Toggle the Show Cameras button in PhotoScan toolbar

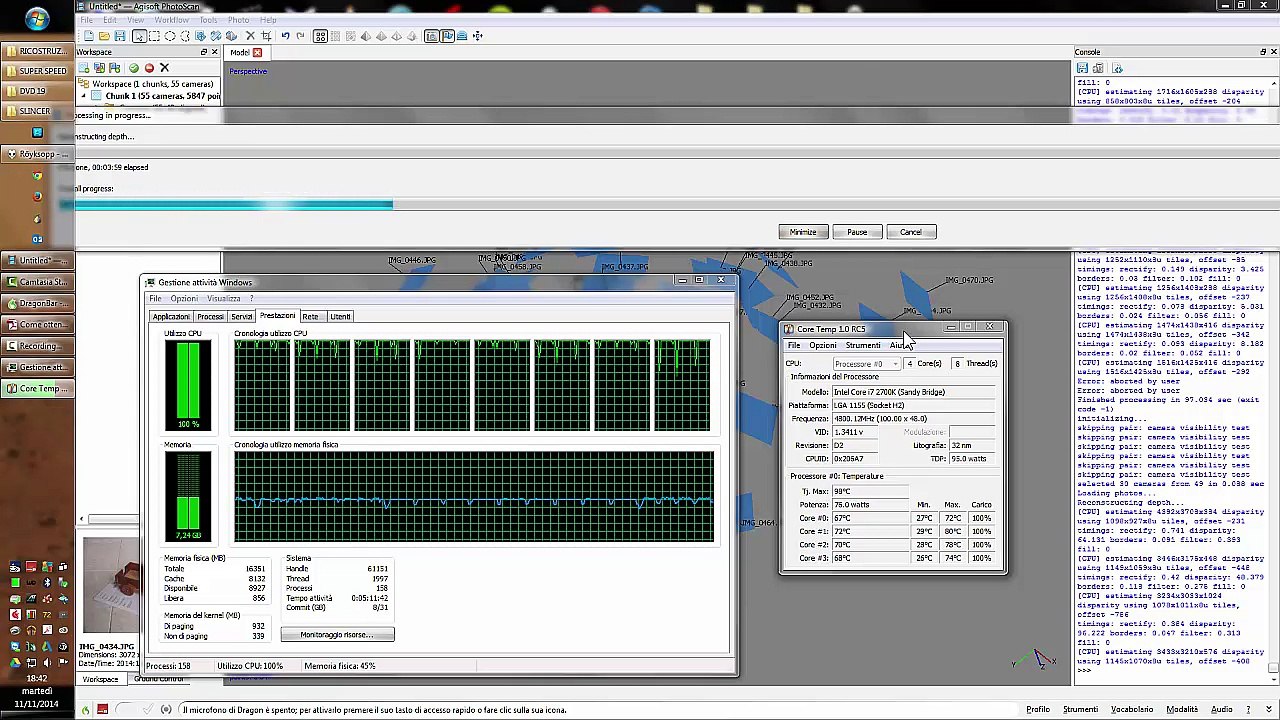coord(431,36)
